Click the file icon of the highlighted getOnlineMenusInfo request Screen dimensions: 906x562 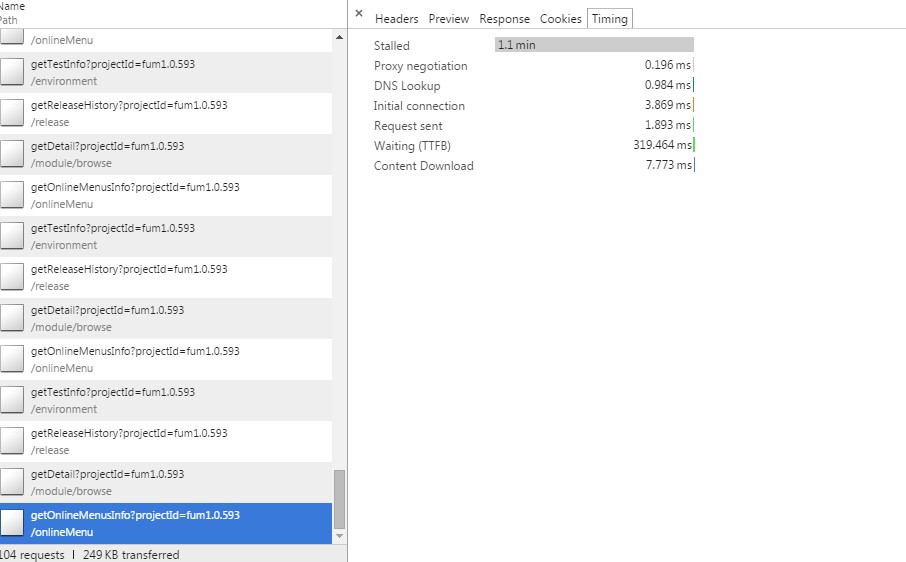coord(12,523)
